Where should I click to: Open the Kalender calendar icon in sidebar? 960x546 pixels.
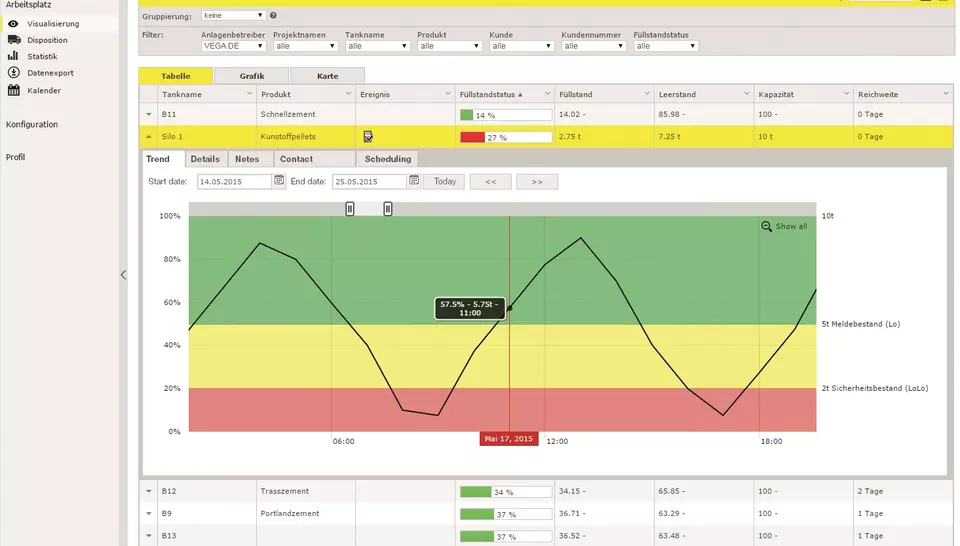pos(13,91)
